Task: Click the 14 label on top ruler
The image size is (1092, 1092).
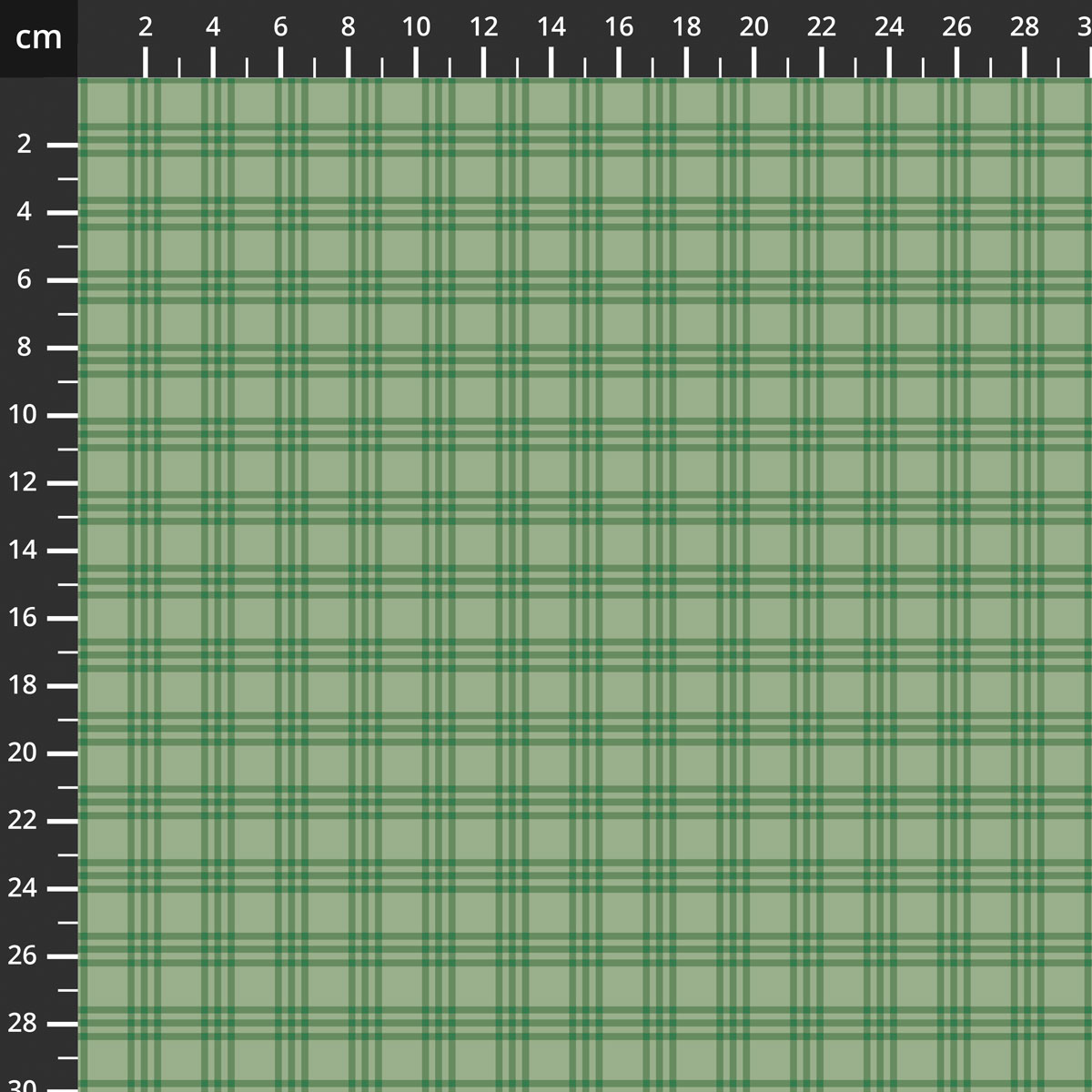Action: tap(551, 27)
